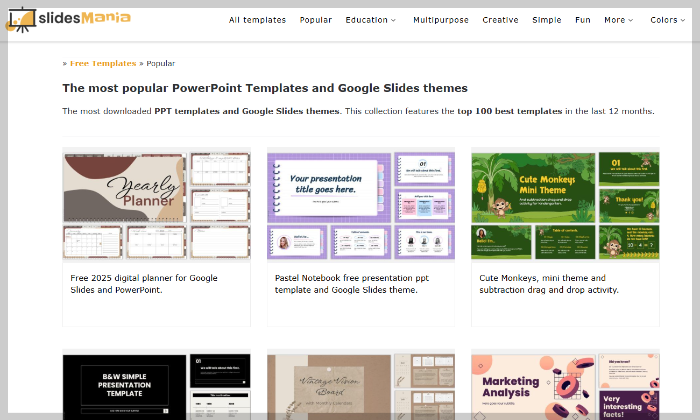Open the Vintage Vision Board template thumbnail
Image resolution: width=700 pixels, height=420 pixels.
tap(361, 387)
